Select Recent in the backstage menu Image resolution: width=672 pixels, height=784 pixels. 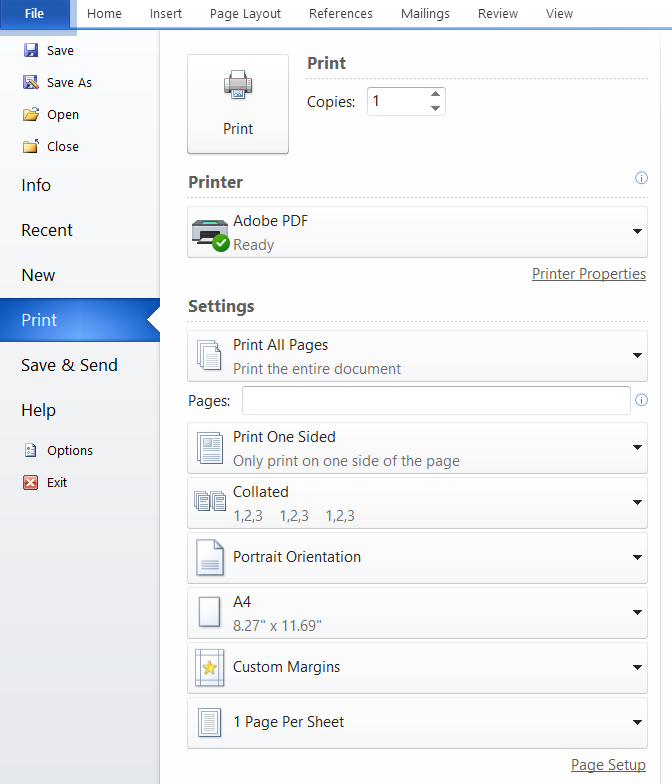pos(80,230)
